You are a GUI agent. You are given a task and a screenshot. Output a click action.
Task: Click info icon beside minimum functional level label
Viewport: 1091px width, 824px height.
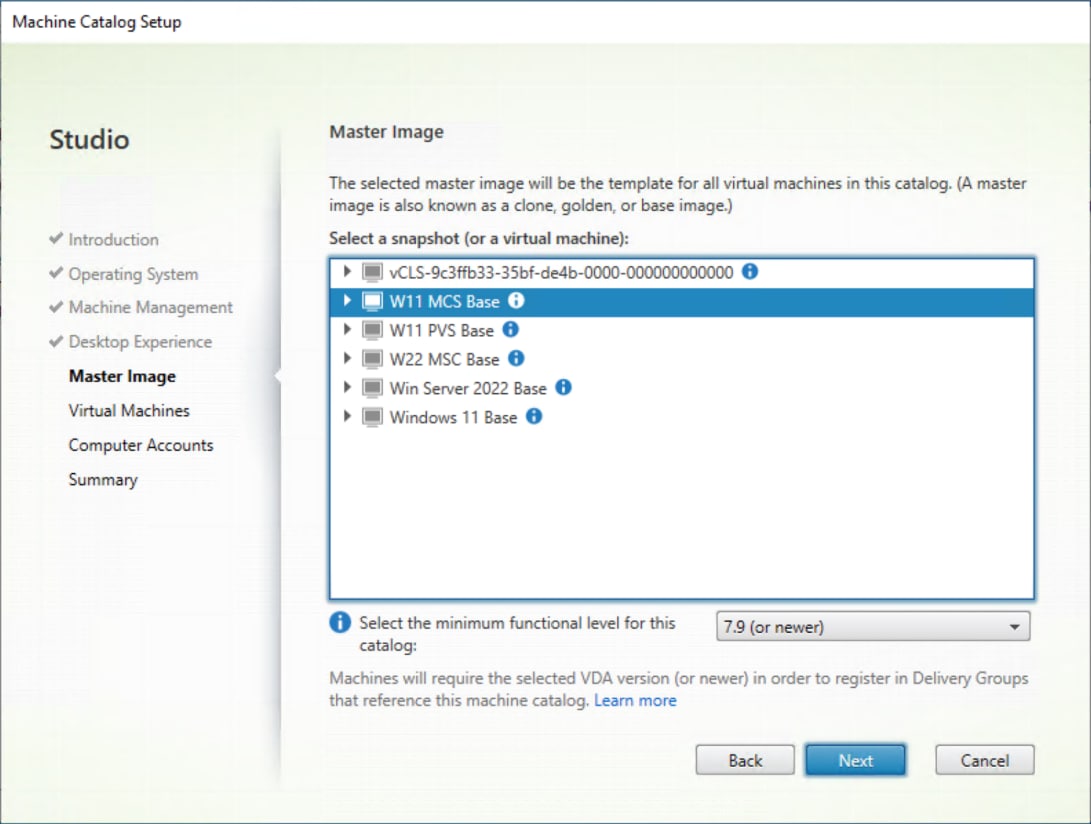pyautogui.click(x=340, y=622)
